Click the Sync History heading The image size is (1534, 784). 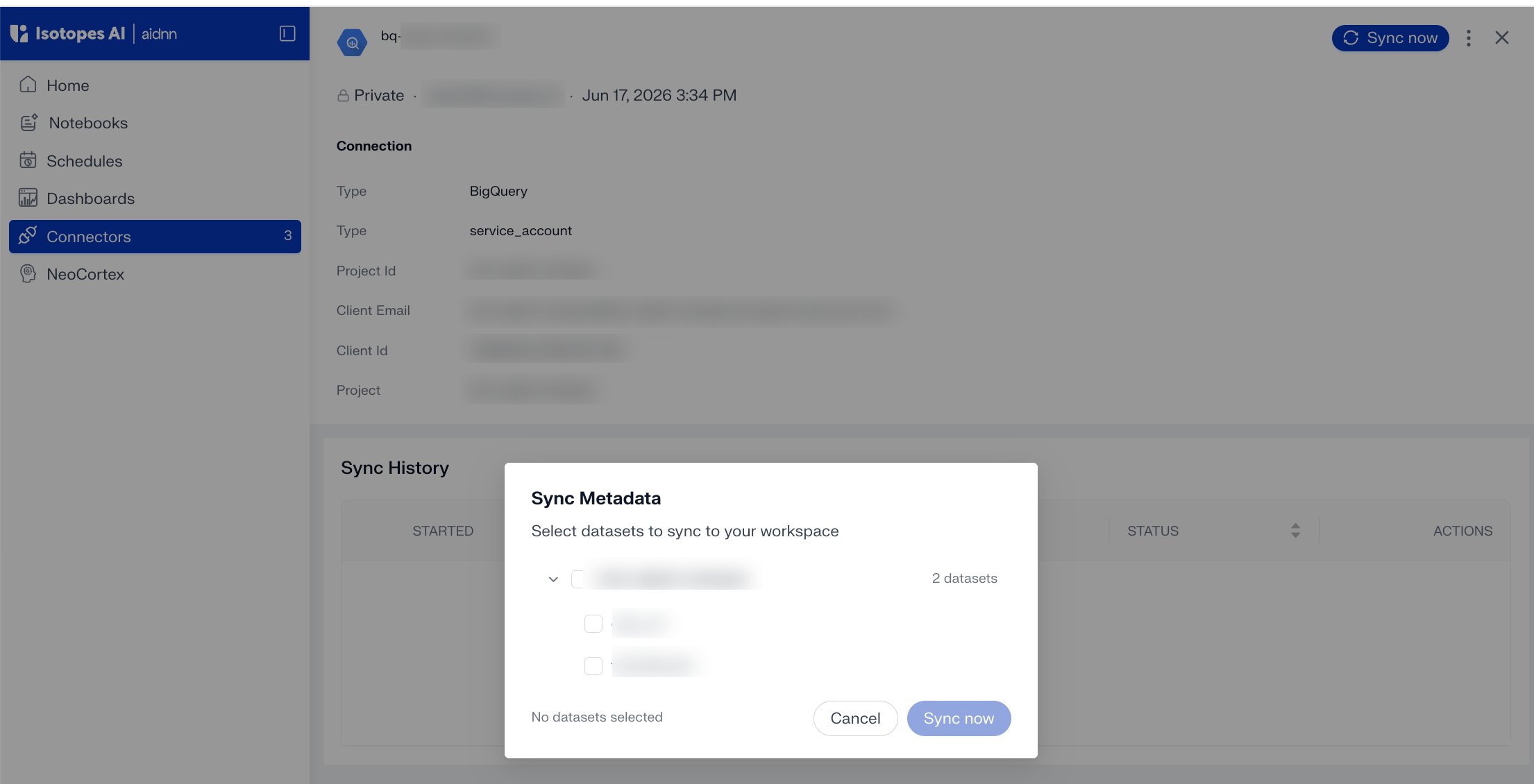click(395, 468)
